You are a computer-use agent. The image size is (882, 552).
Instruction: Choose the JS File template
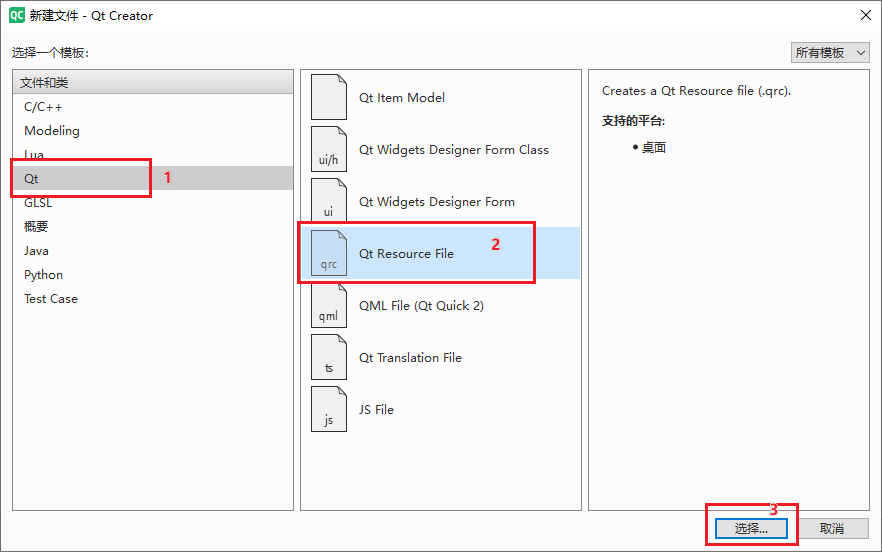click(440, 409)
